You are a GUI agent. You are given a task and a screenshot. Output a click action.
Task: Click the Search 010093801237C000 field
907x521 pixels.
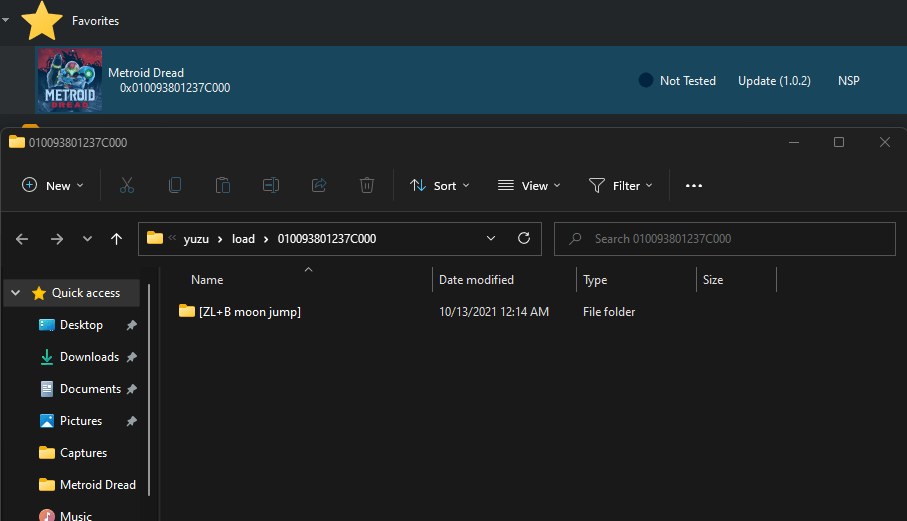(725, 239)
